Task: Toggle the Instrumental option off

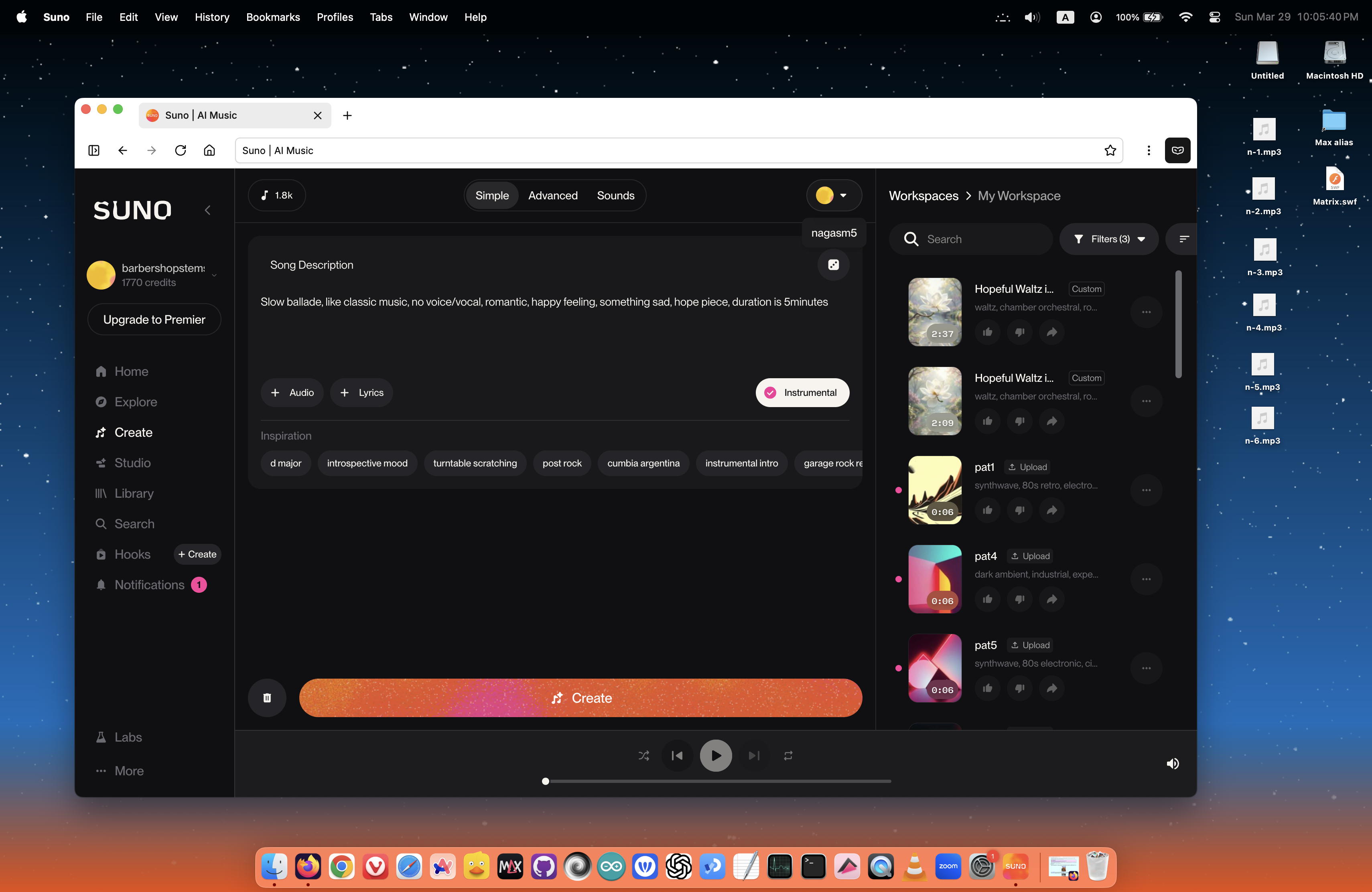Action: [802, 392]
